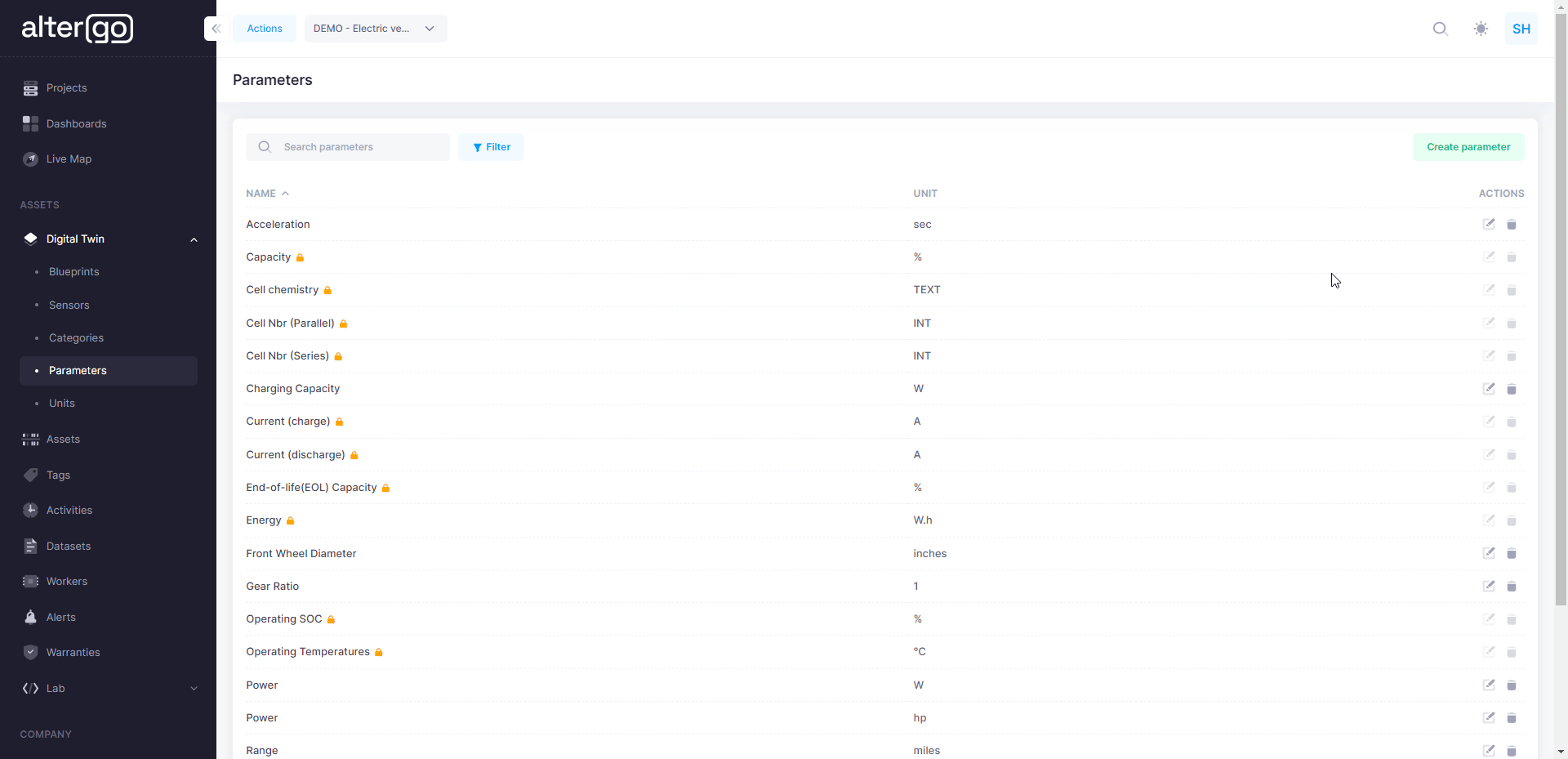
Task: Open the SH user profile avatar
Action: tap(1521, 29)
